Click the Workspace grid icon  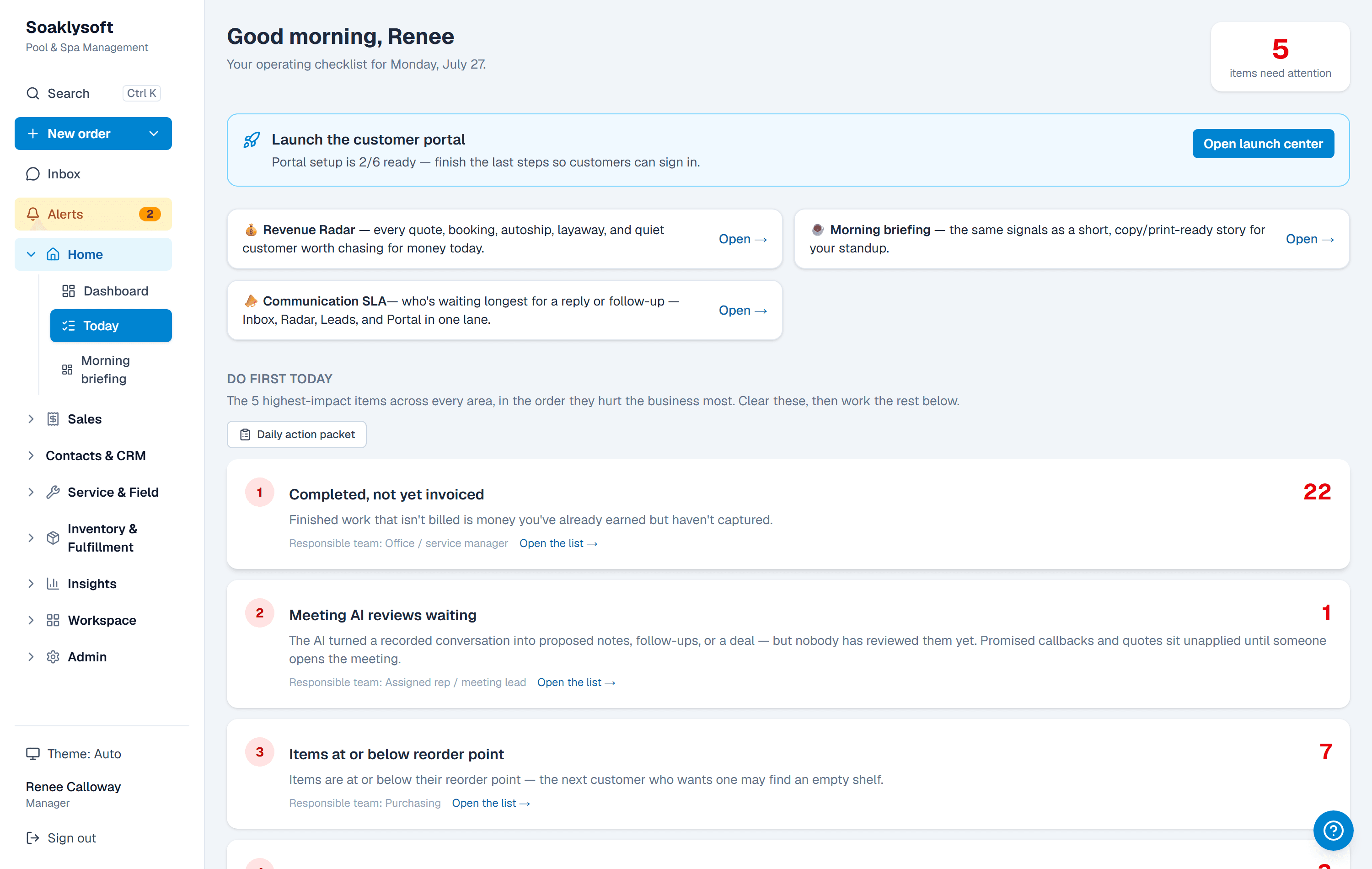(53, 620)
